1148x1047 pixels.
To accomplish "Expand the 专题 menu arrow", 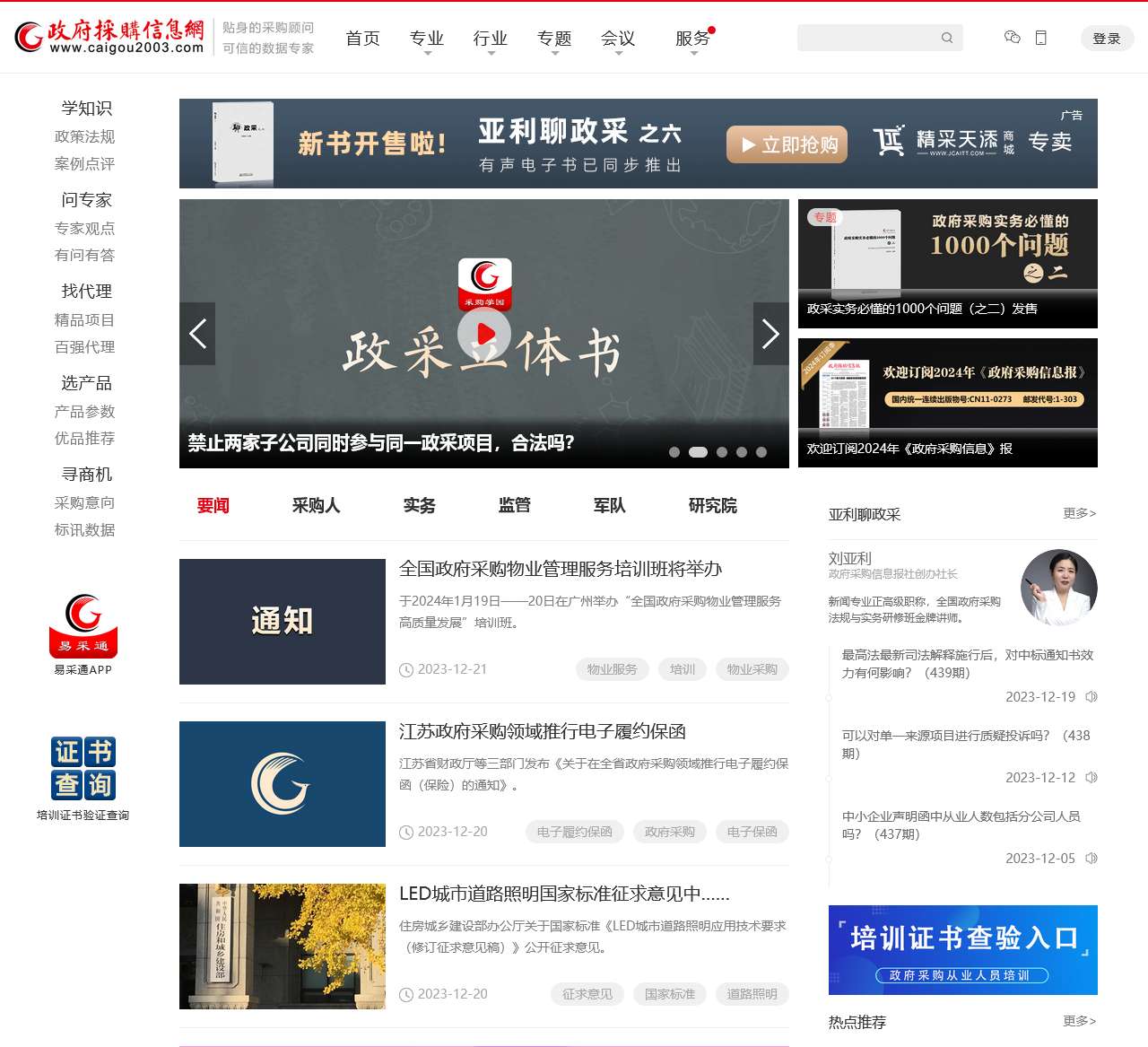I will tap(555, 54).
